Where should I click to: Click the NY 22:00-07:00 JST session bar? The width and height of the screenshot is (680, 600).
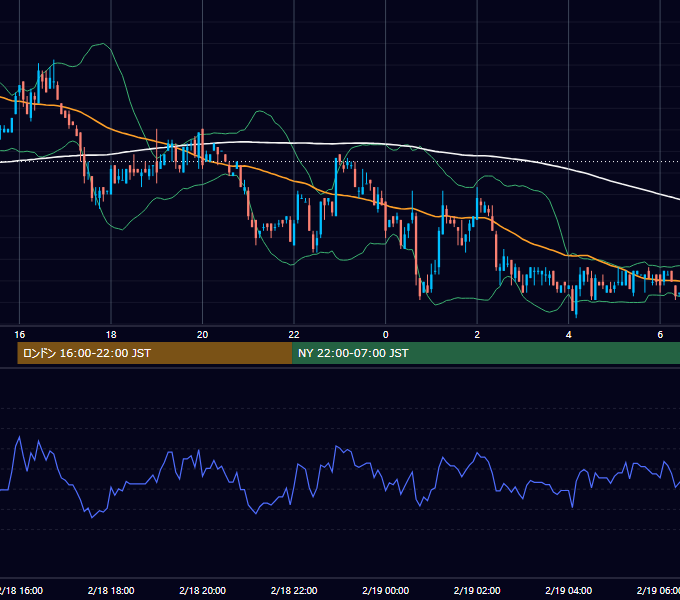tap(486, 353)
